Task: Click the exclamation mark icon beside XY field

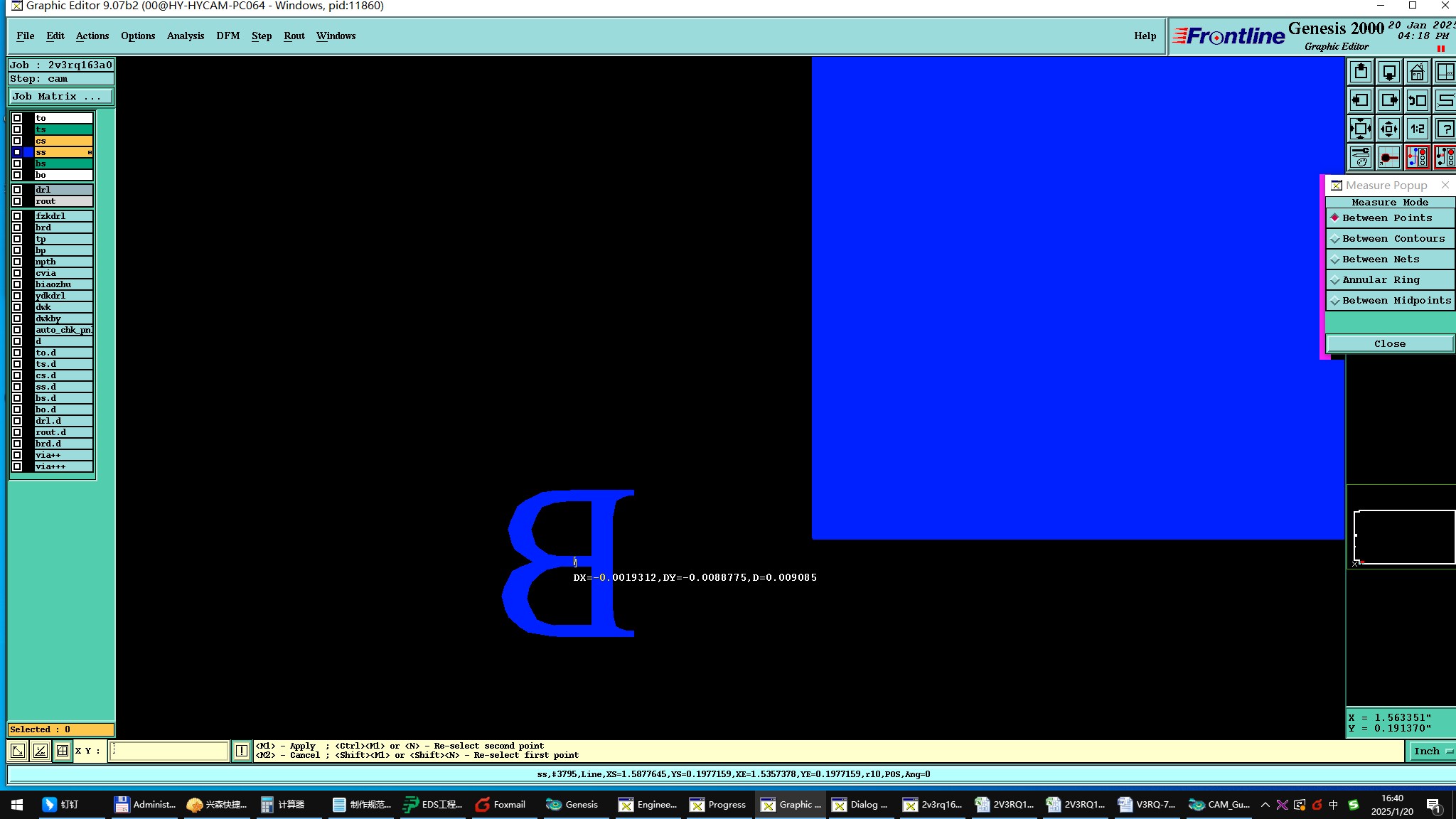Action: (x=242, y=751)
